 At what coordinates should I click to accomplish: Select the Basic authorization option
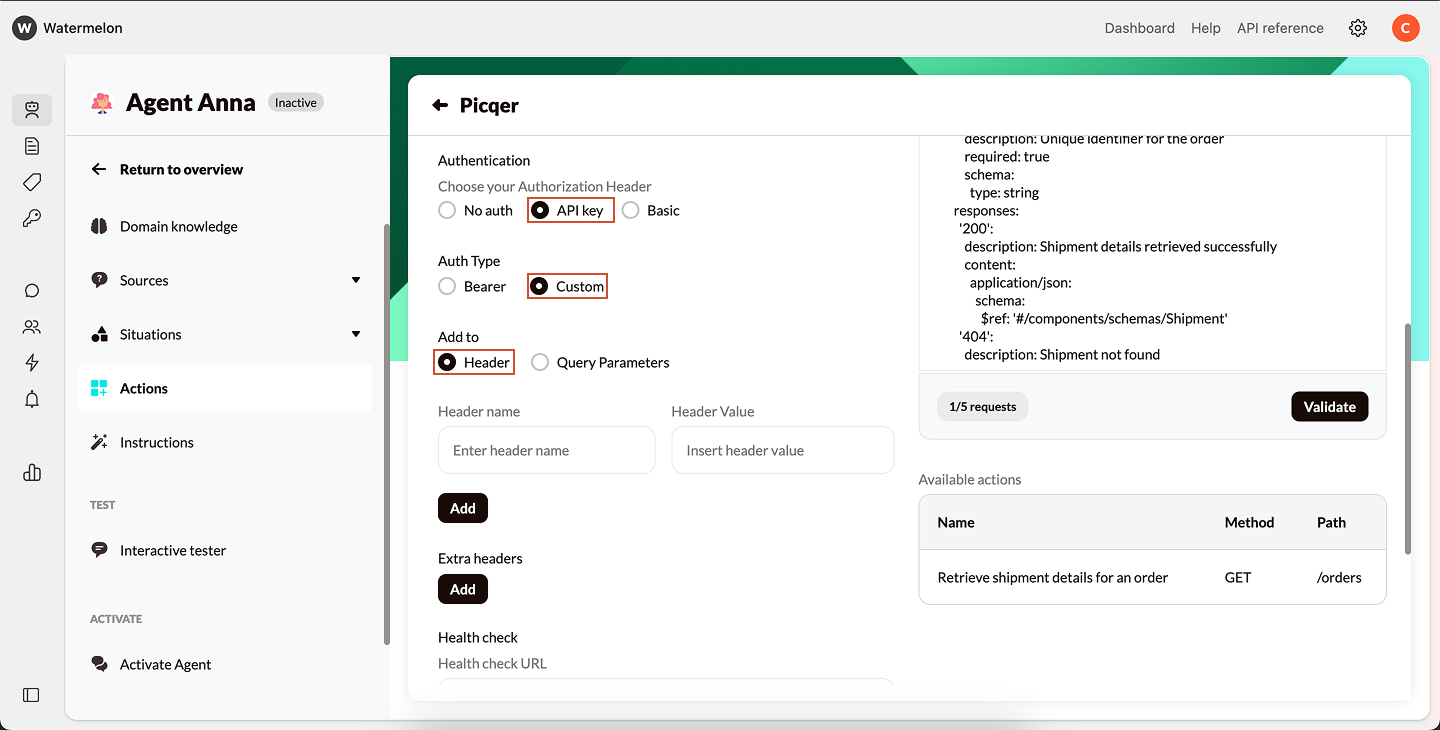click(x=630, y=210)
